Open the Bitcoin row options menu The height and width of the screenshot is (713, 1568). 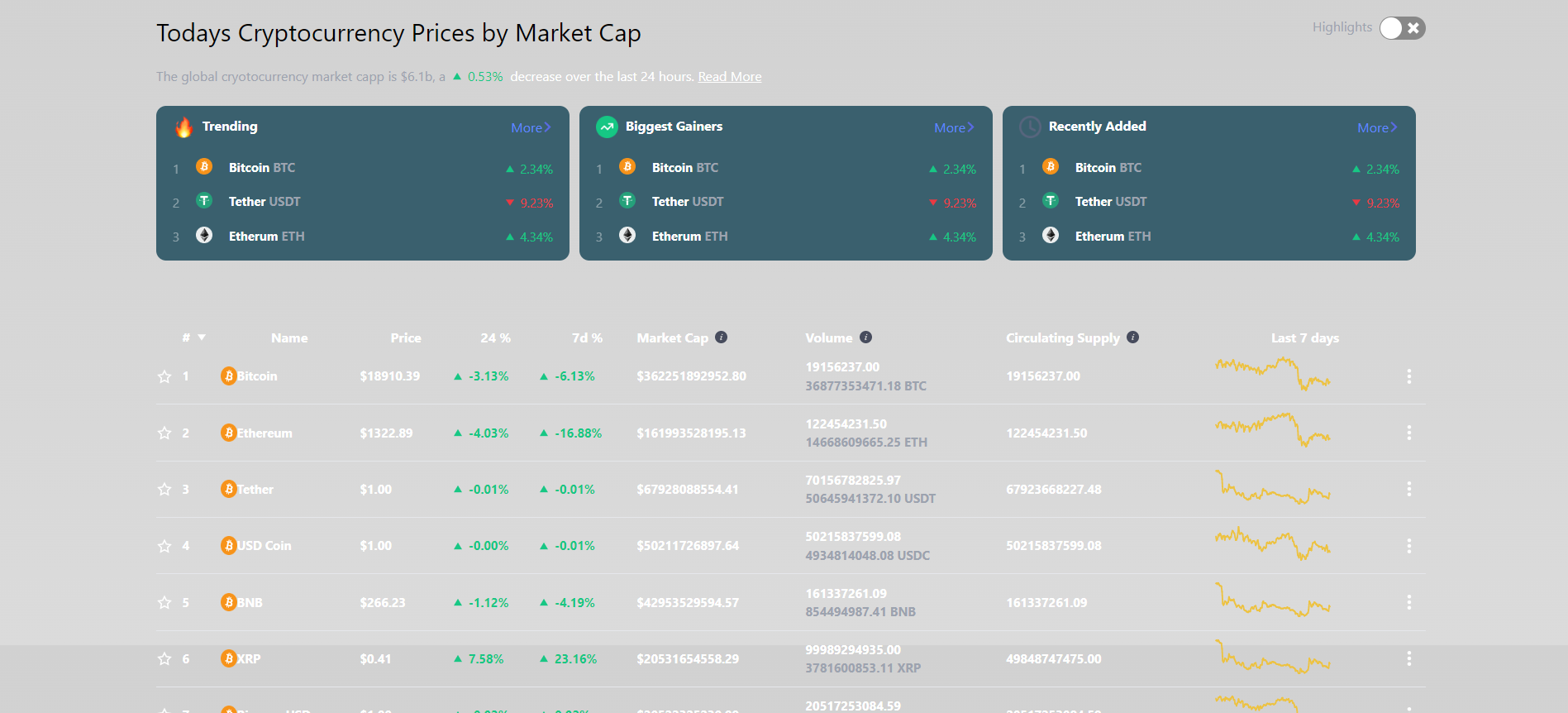[1408, 376]
